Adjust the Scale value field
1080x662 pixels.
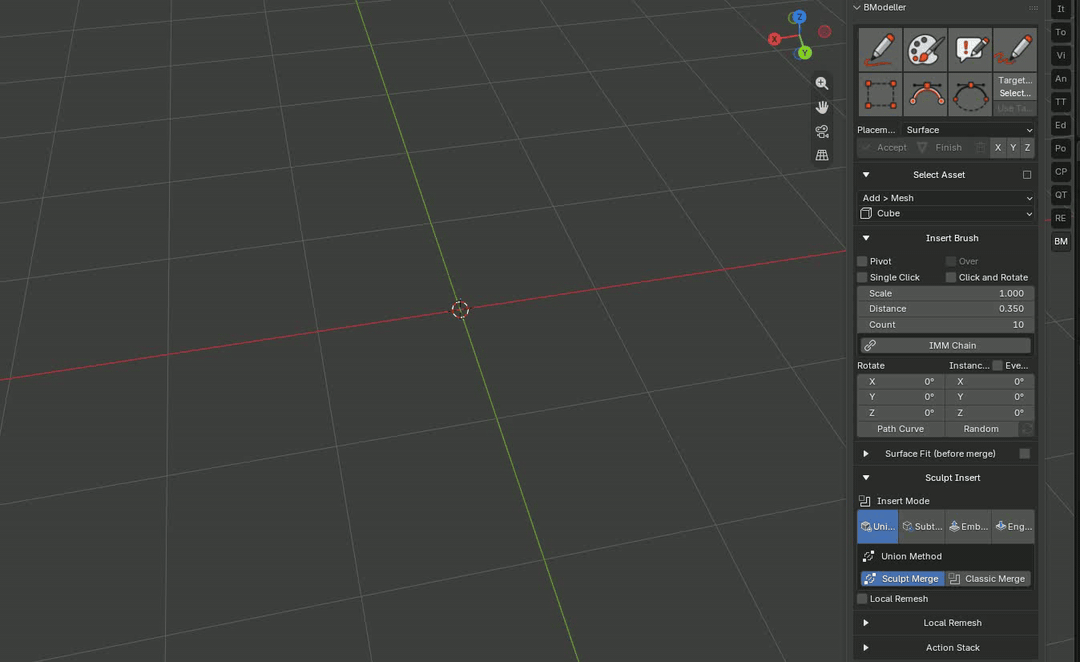click(946, 293)
